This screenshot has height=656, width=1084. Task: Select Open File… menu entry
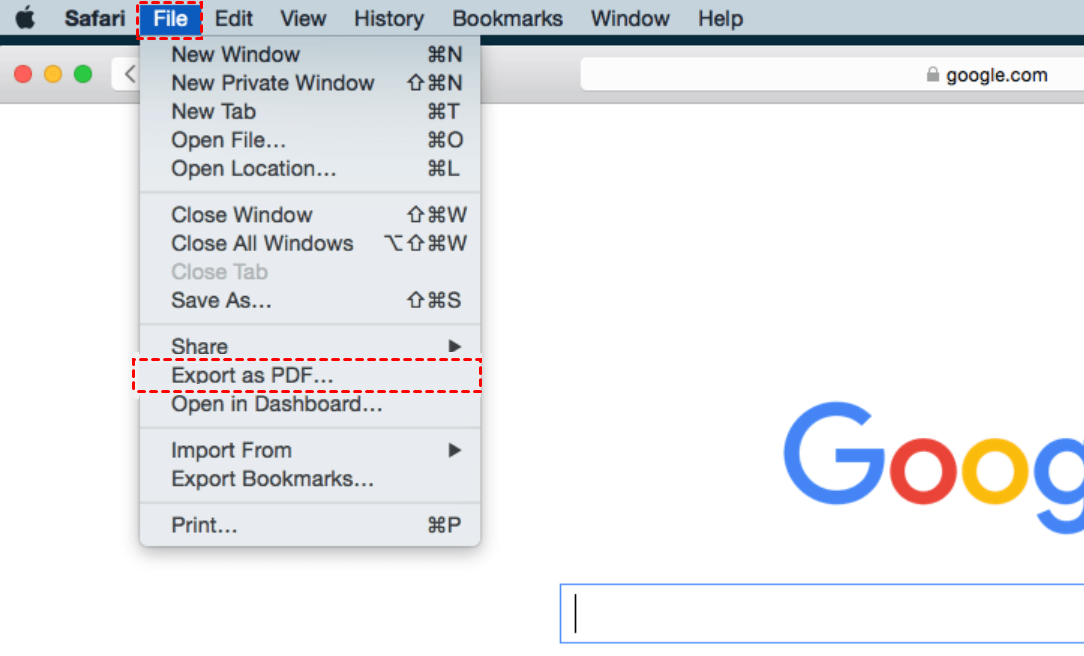tap(310, 140)
